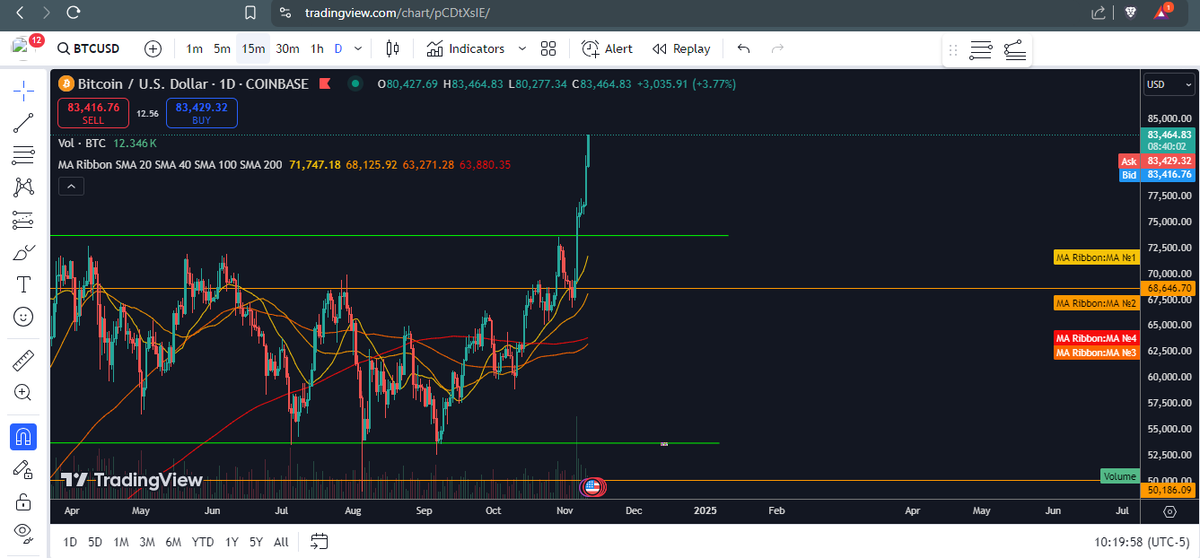The width and height of the screenshot is (1200, 558).
Task: Undo the last chart action
Action: coord(743,48)
